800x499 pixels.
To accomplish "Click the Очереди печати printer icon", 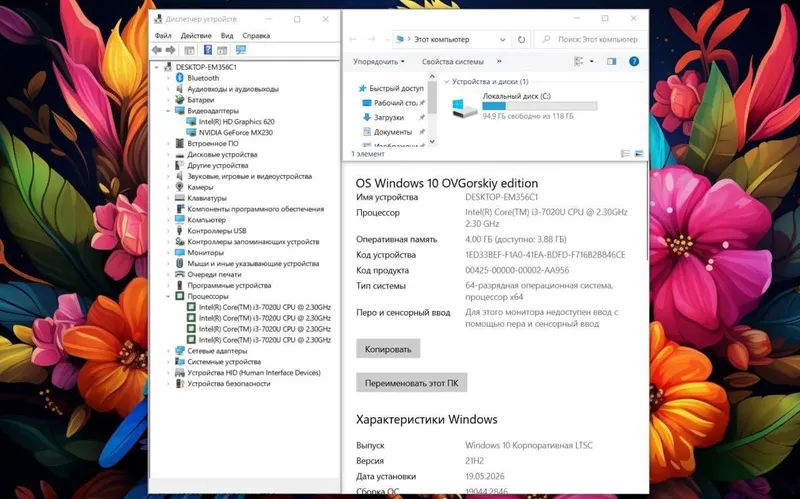I will coord(180,274).
